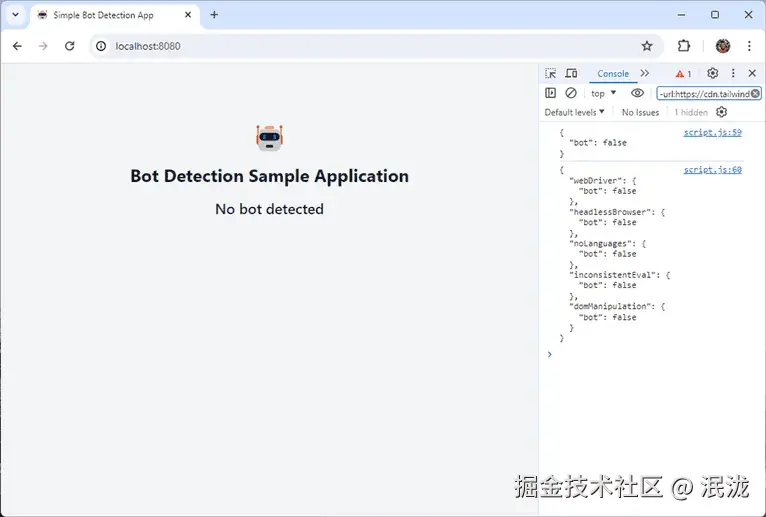Open the script.js:59 source link
This screenshot has height=517, width=766.
click(x=712, y=132)
